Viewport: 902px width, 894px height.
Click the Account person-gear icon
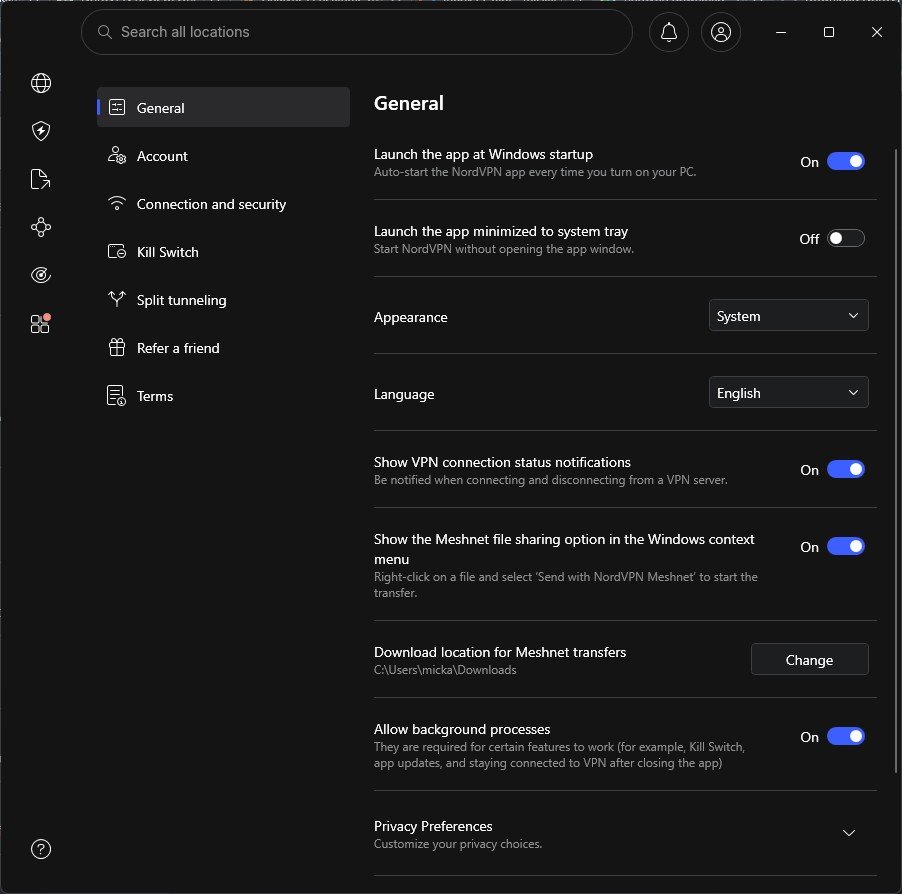click(117, 155)
